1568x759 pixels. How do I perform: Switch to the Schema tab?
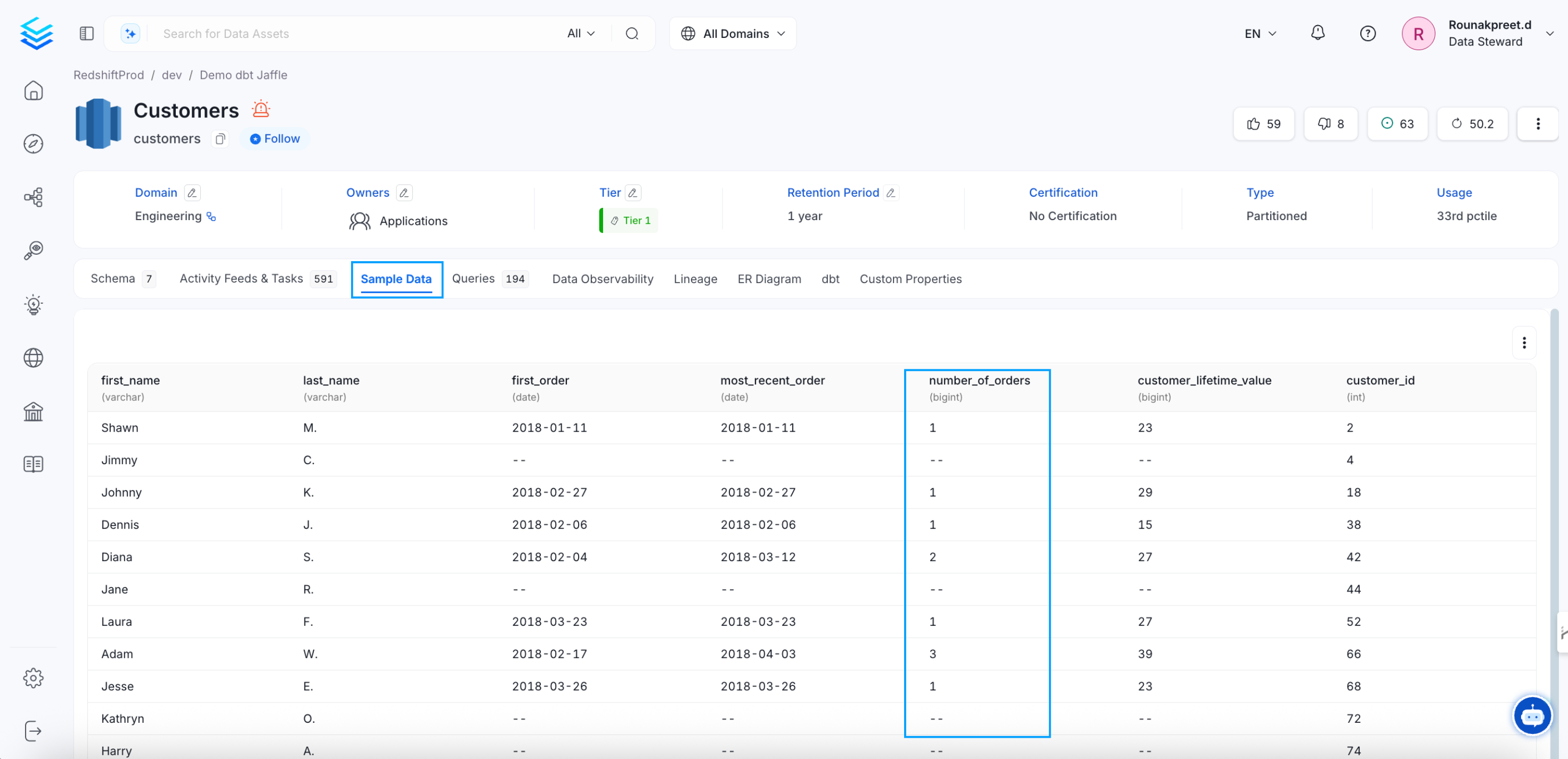[113, 278]
